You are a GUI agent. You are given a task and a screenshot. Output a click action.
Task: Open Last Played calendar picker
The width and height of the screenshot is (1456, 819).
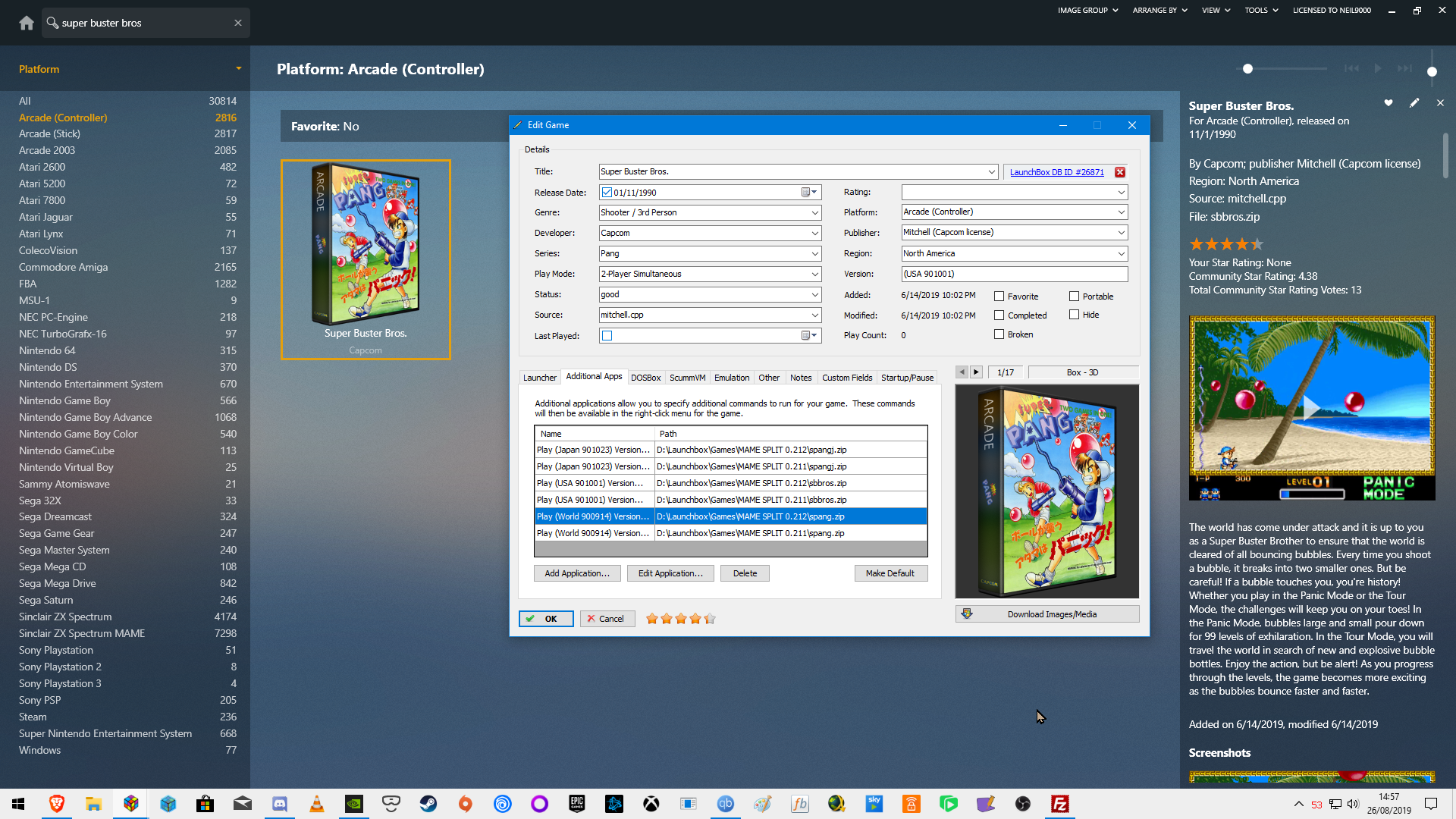click(810, 335)
